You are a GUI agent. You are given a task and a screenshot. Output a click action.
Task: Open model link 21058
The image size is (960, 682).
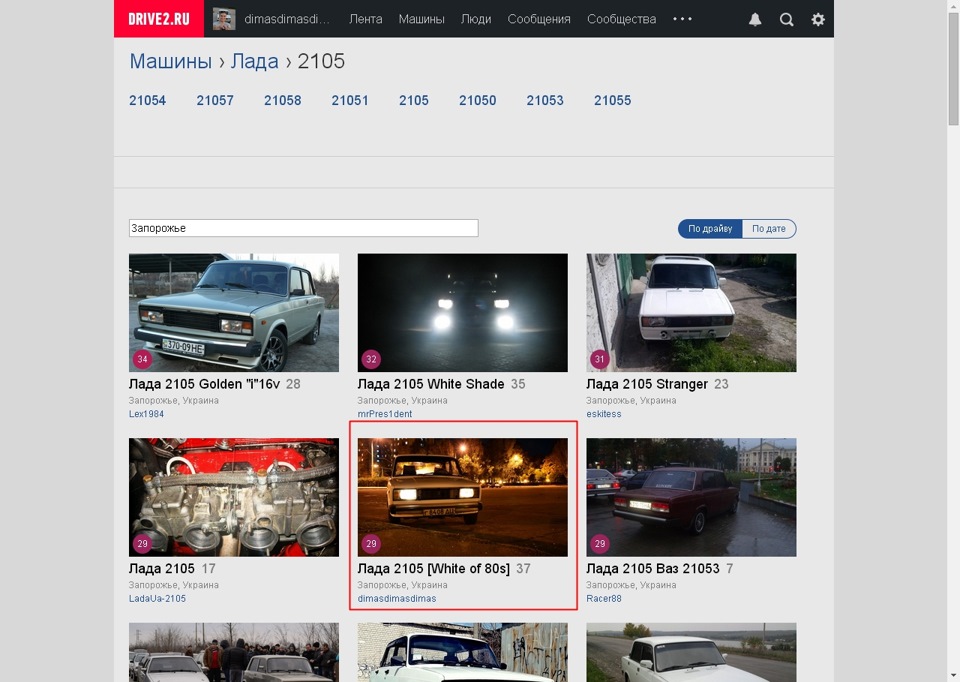(282, 100)
